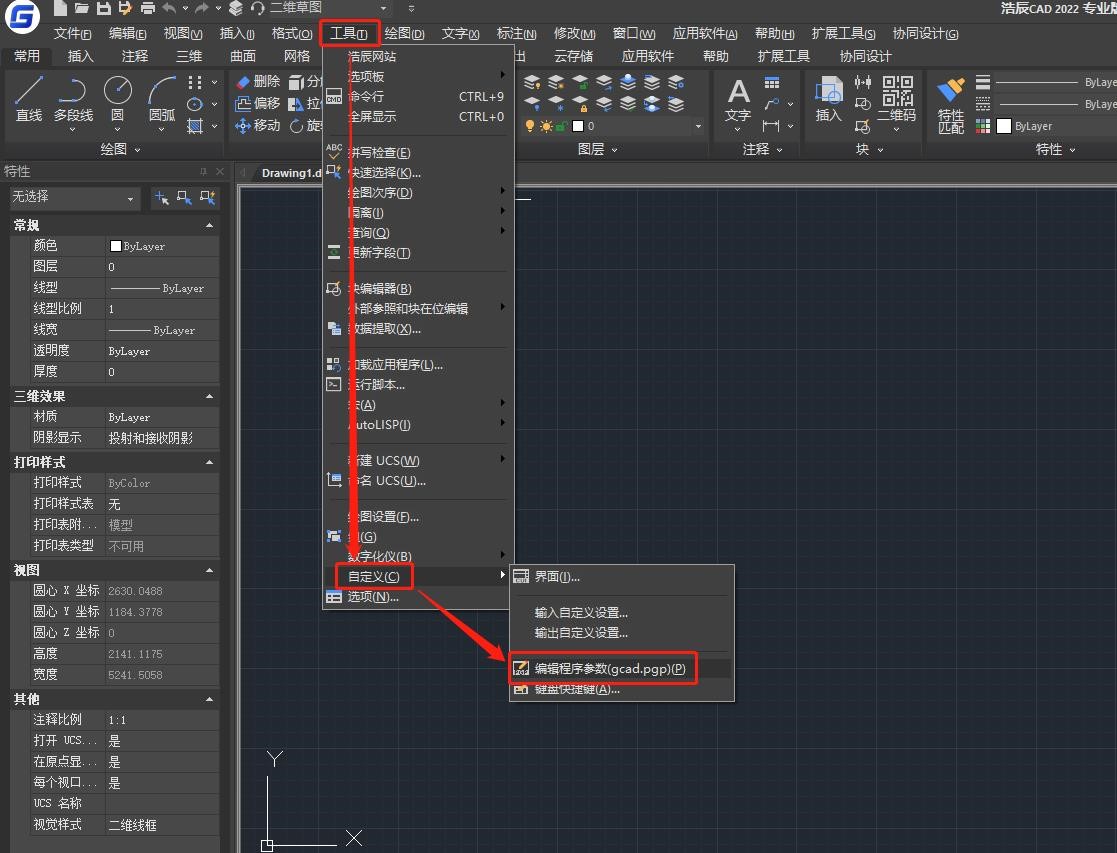
Task: Switch to the 扩展工具 ribbon tab
Action: [x=784, y=56]
